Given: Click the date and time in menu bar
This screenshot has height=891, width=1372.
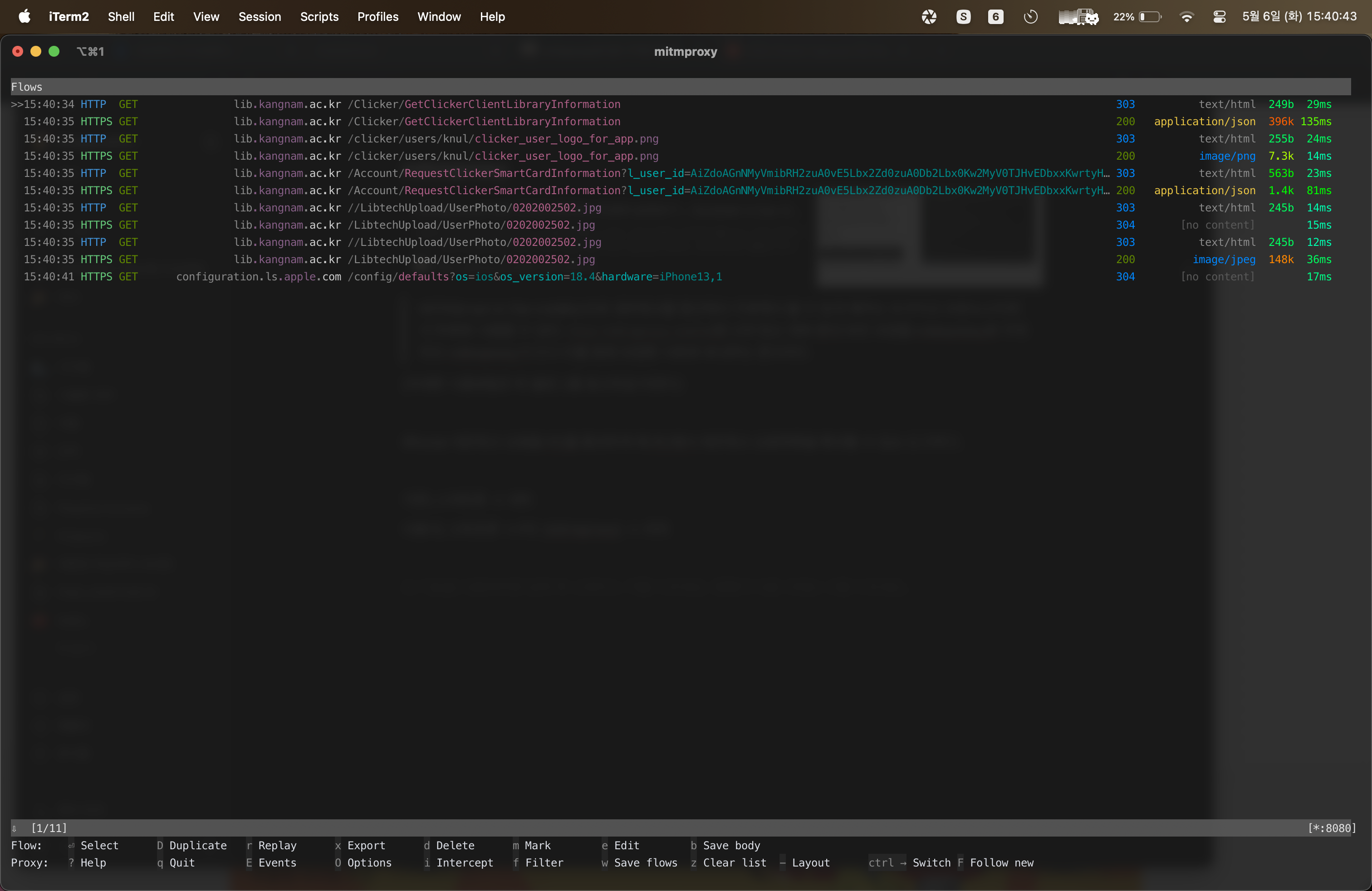Looking at the screenshot, I should click(1299, 17).
